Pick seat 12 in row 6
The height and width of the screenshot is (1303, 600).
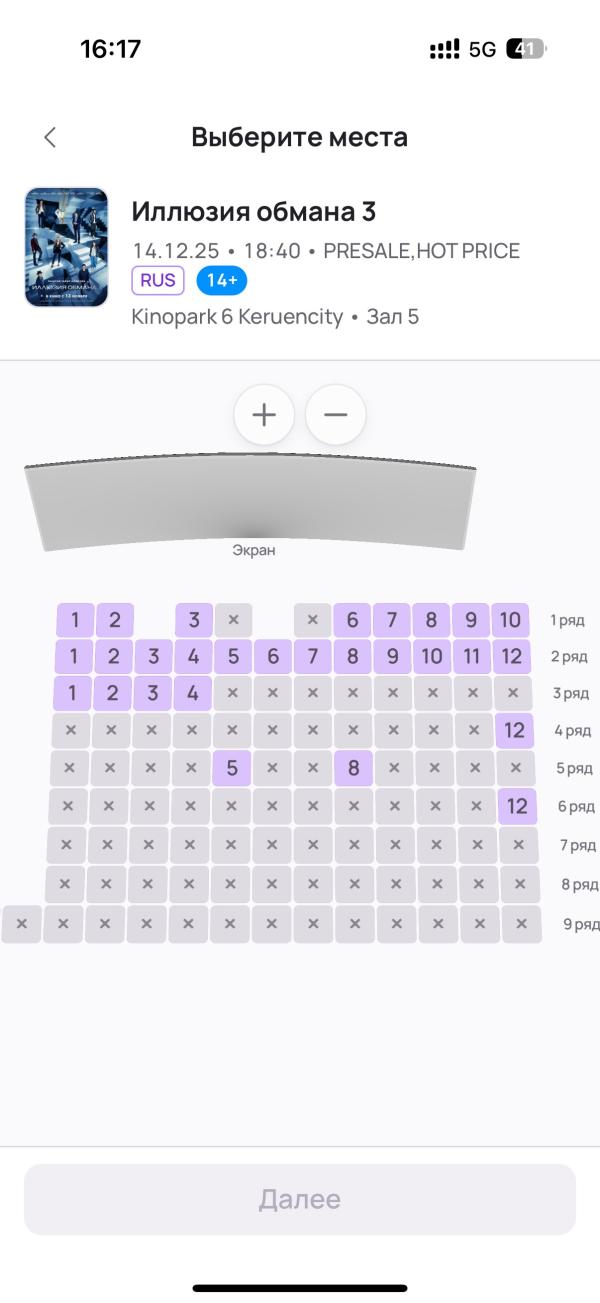[x=517, y=806]
